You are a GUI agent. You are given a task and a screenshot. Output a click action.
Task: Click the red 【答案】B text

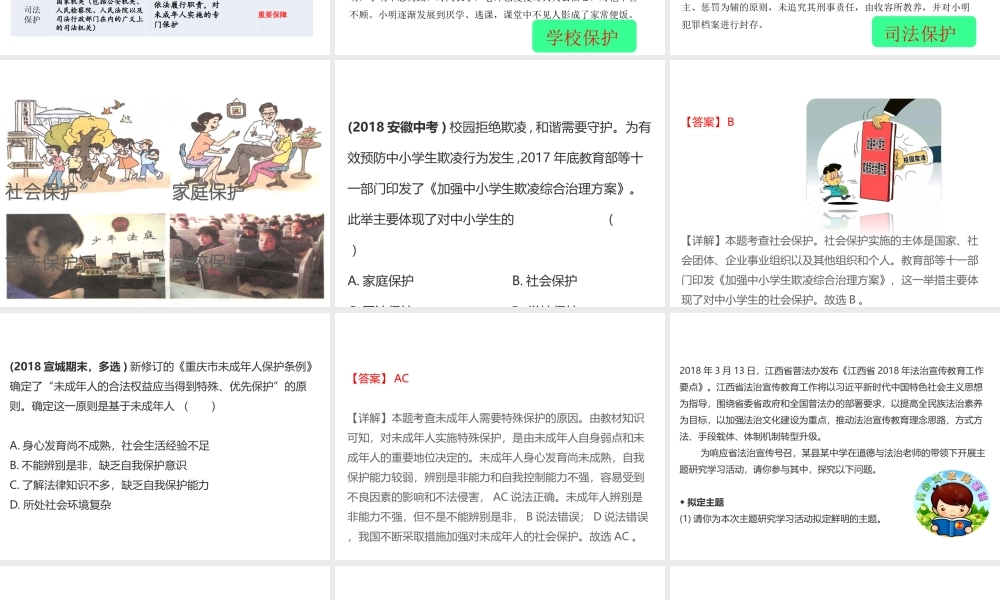709,122
